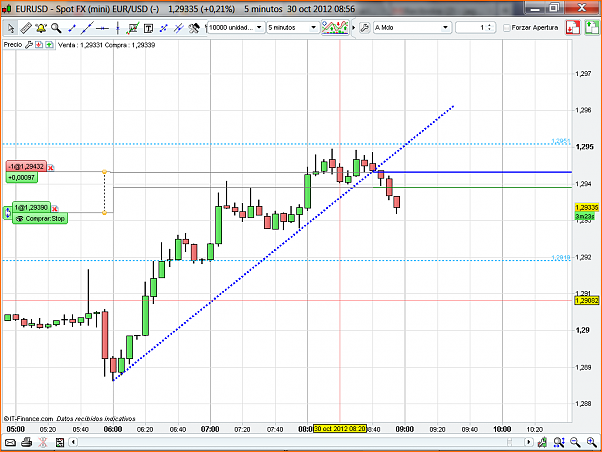
Task: Open the hammer and wrench tools icon
Action: (194, 28)
